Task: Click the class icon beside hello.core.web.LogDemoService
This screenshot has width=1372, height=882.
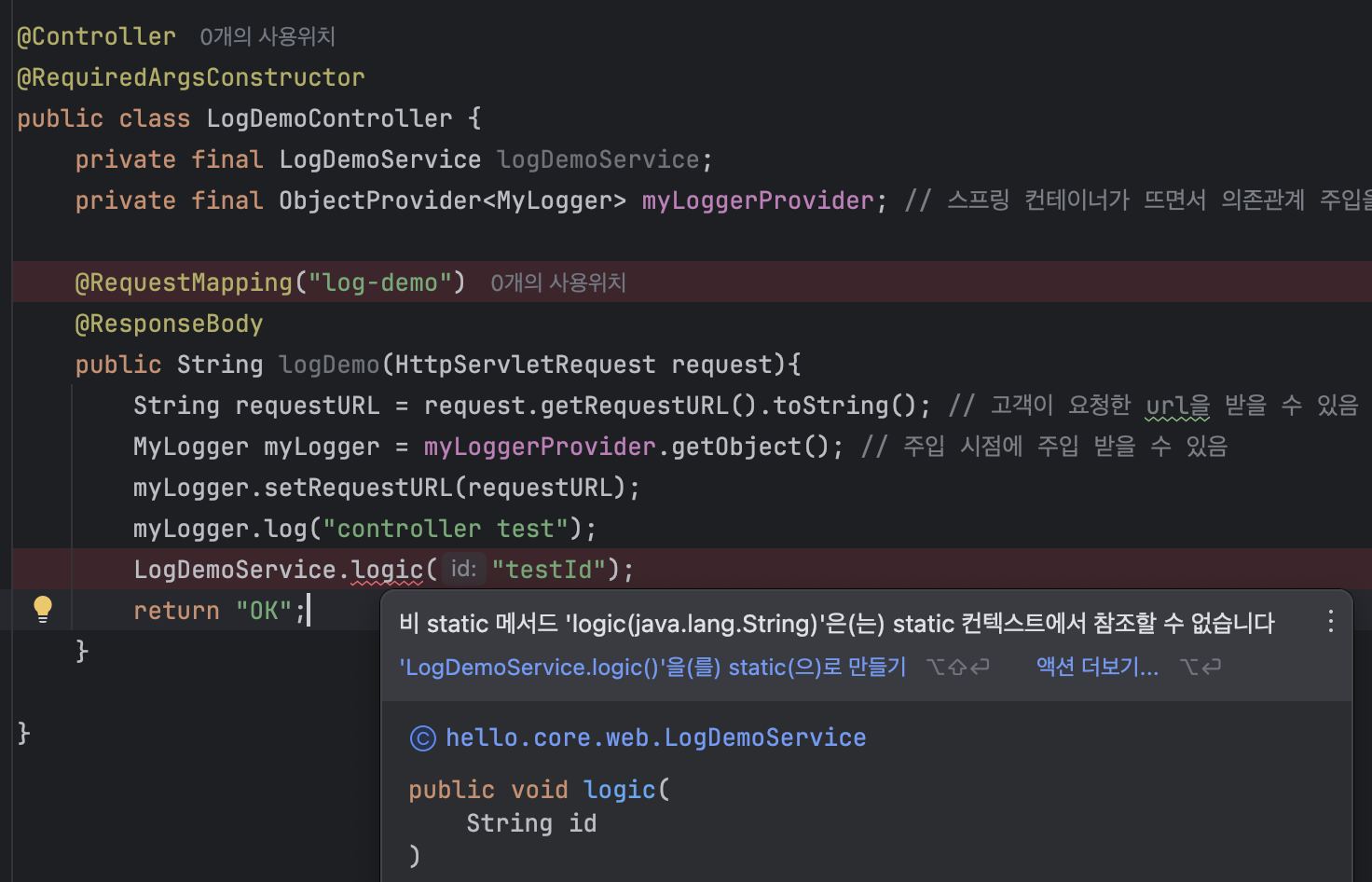Action: click(423, 738)
